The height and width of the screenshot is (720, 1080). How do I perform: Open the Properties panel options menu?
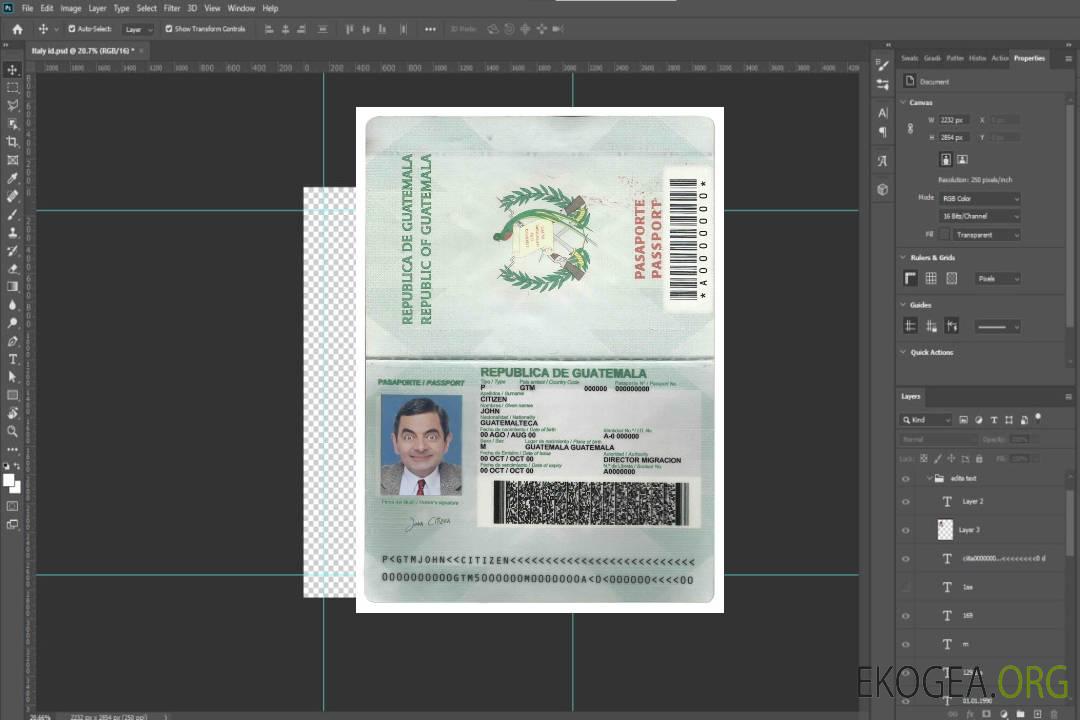click(x=1068, y=59)
